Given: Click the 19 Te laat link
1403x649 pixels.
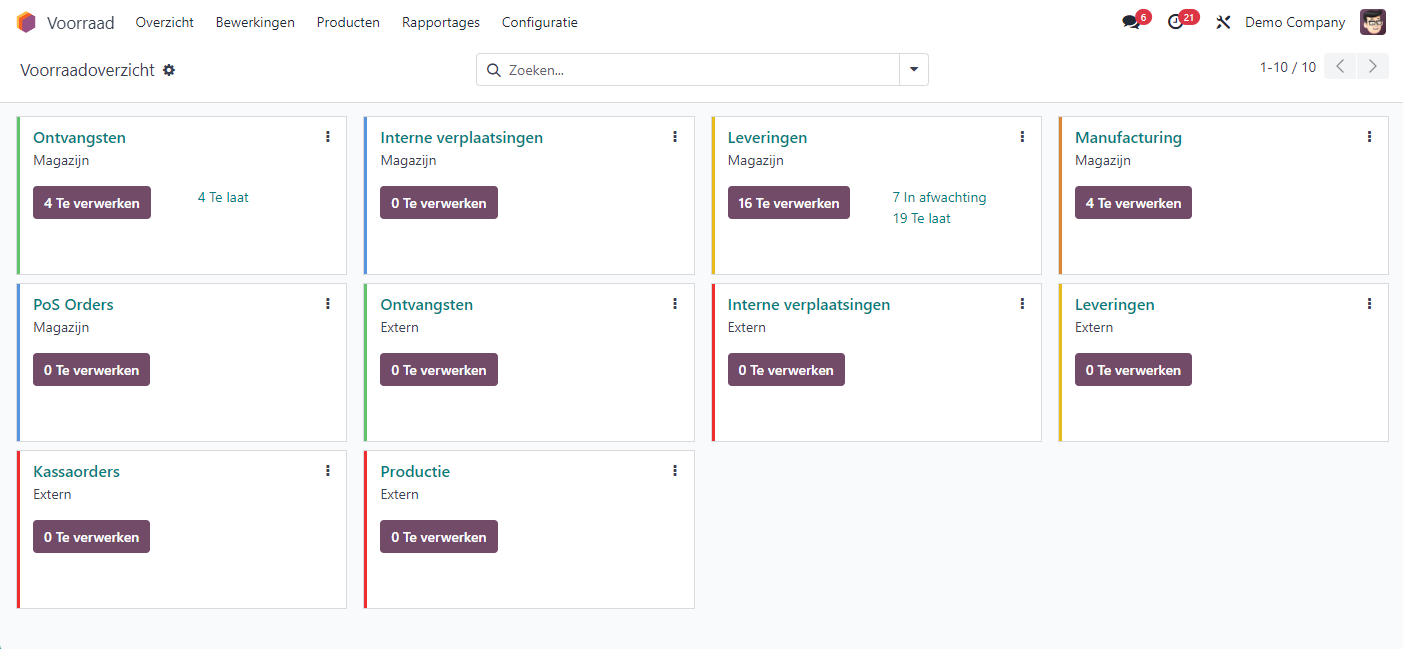Looking at the screenshot, I should [921, 218].
